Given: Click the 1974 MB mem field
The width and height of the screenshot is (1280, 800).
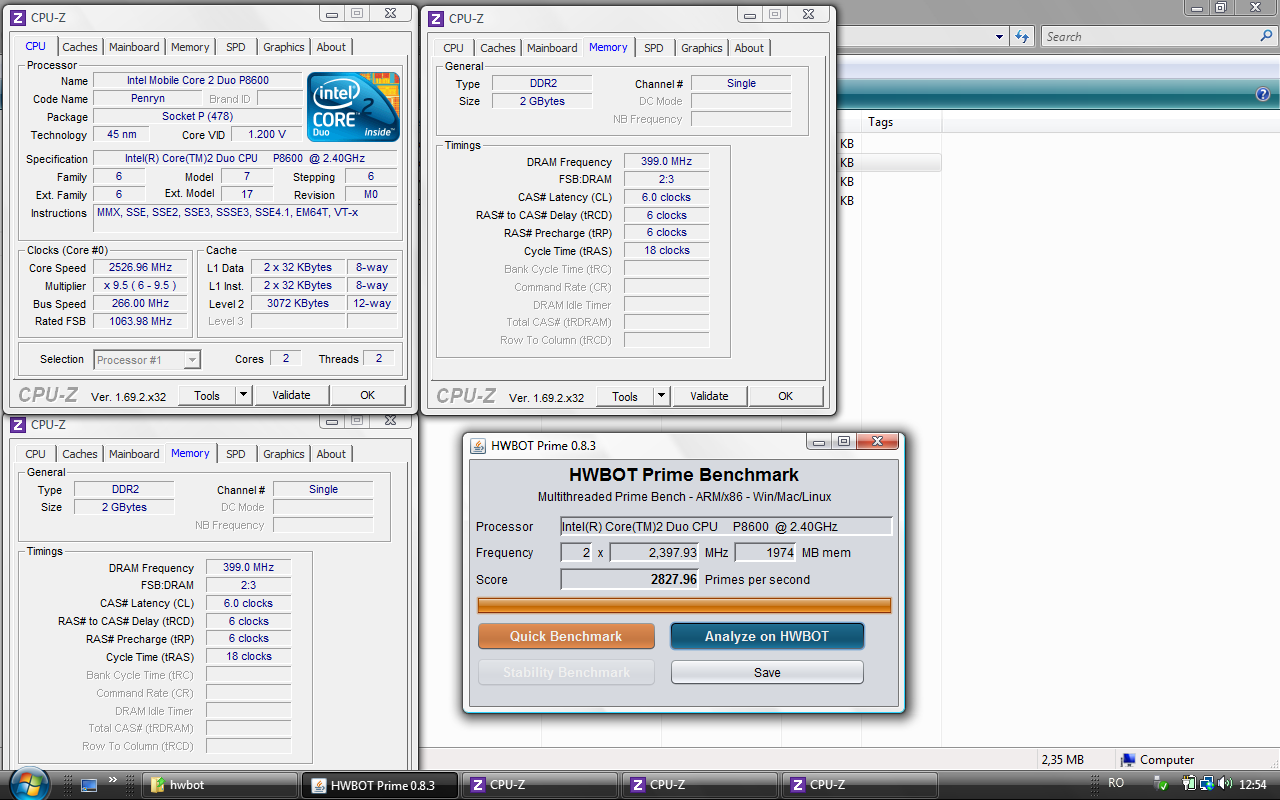Looking at the screenshot, I should (x=766, y=552).
